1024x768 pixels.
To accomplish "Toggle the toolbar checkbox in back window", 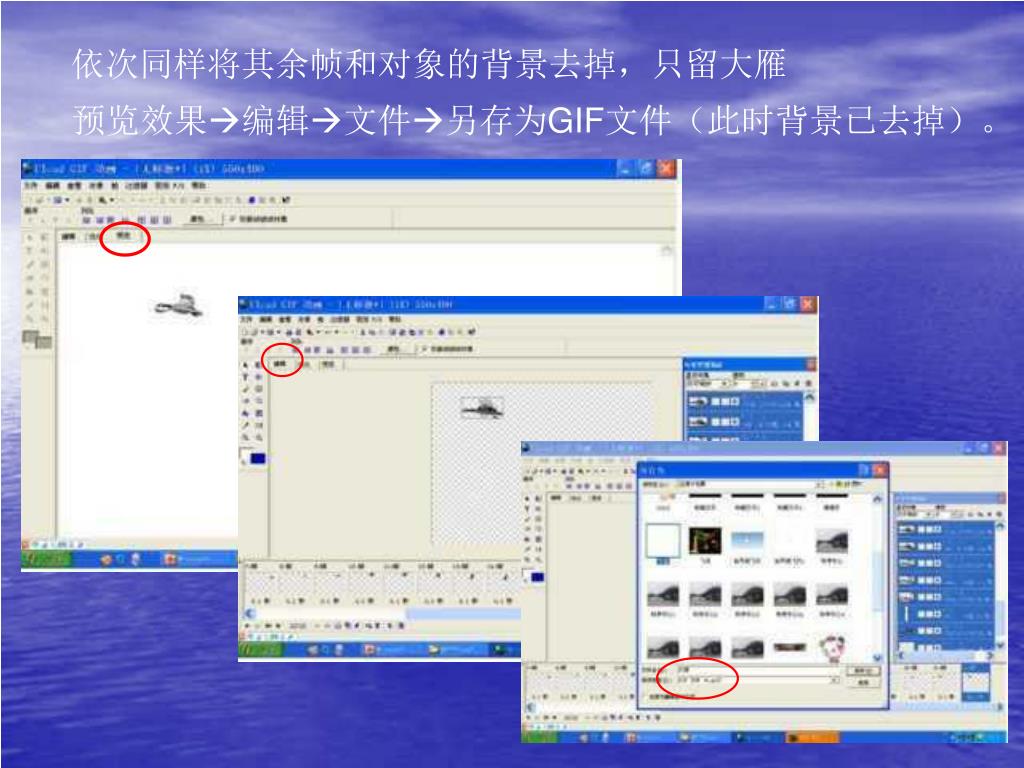I will 232,219.
